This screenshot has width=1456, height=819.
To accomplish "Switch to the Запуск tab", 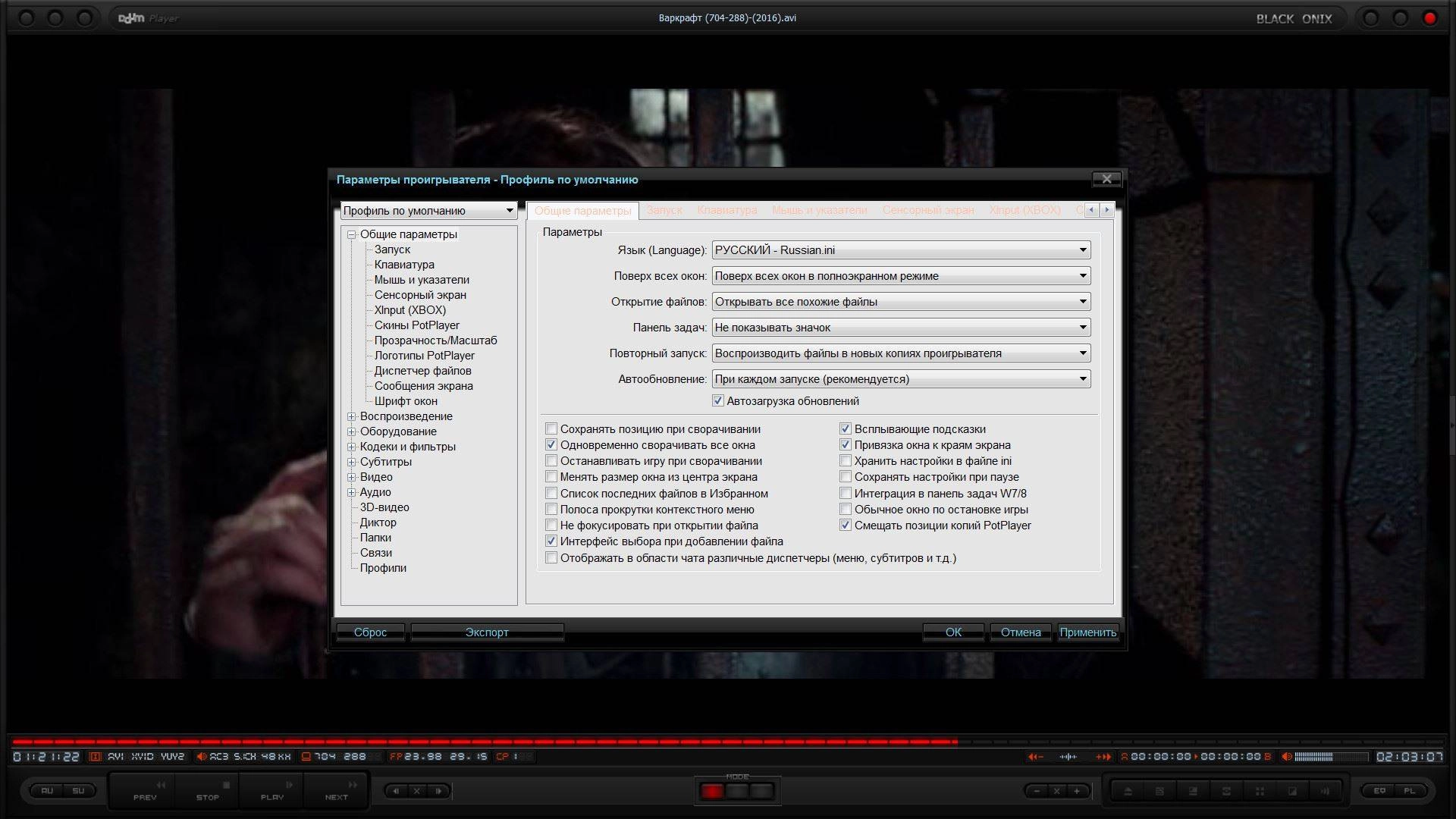I will 664,210.
